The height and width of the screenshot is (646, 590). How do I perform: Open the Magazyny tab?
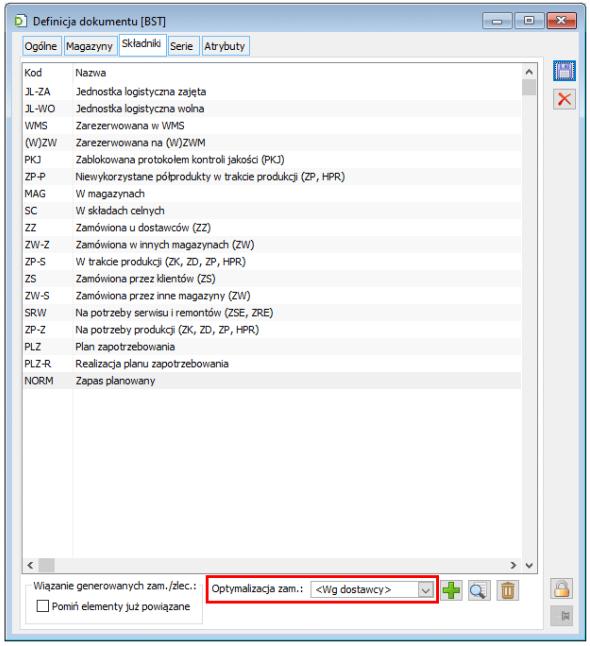pos(89,46)
